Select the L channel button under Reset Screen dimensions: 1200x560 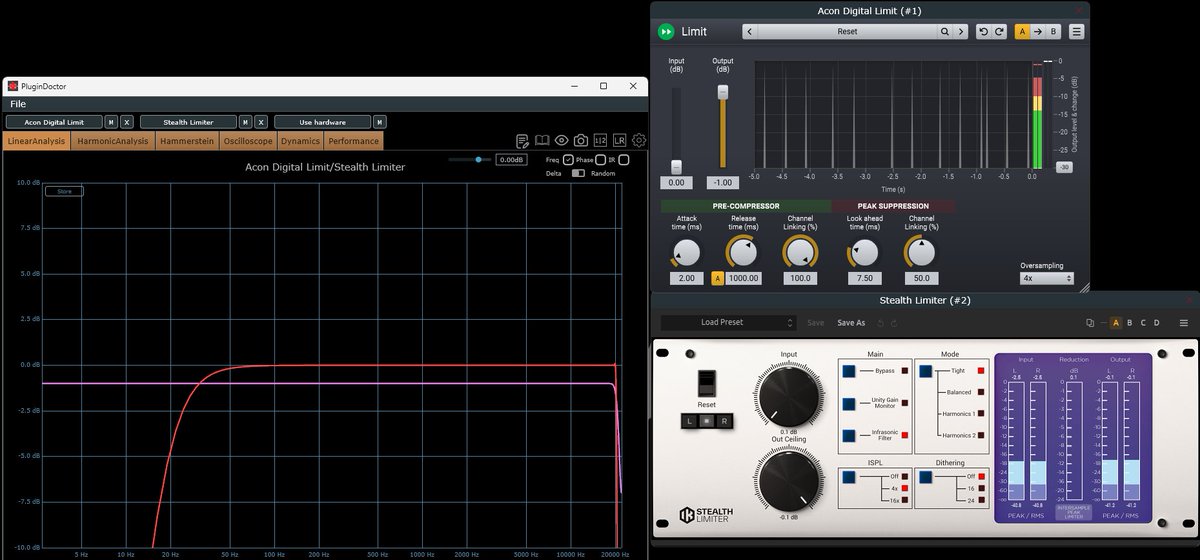coord(689,421)
